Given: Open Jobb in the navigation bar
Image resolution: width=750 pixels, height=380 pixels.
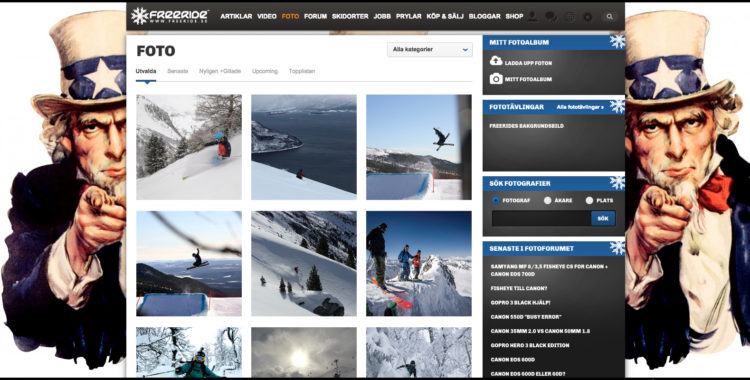Looking at the screenshot, I should [382, 16].
